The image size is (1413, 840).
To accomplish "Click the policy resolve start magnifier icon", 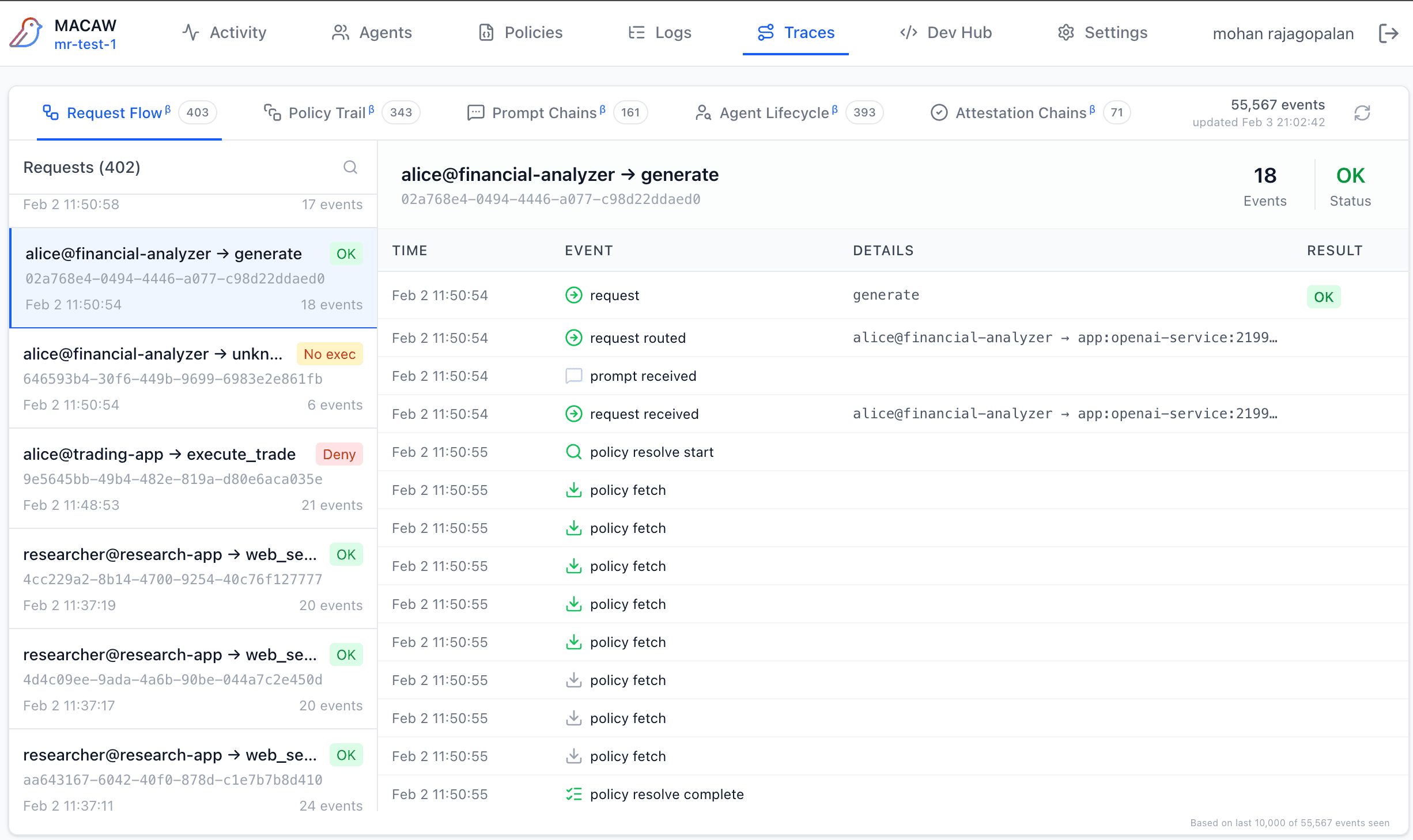I will coord(573,452).
